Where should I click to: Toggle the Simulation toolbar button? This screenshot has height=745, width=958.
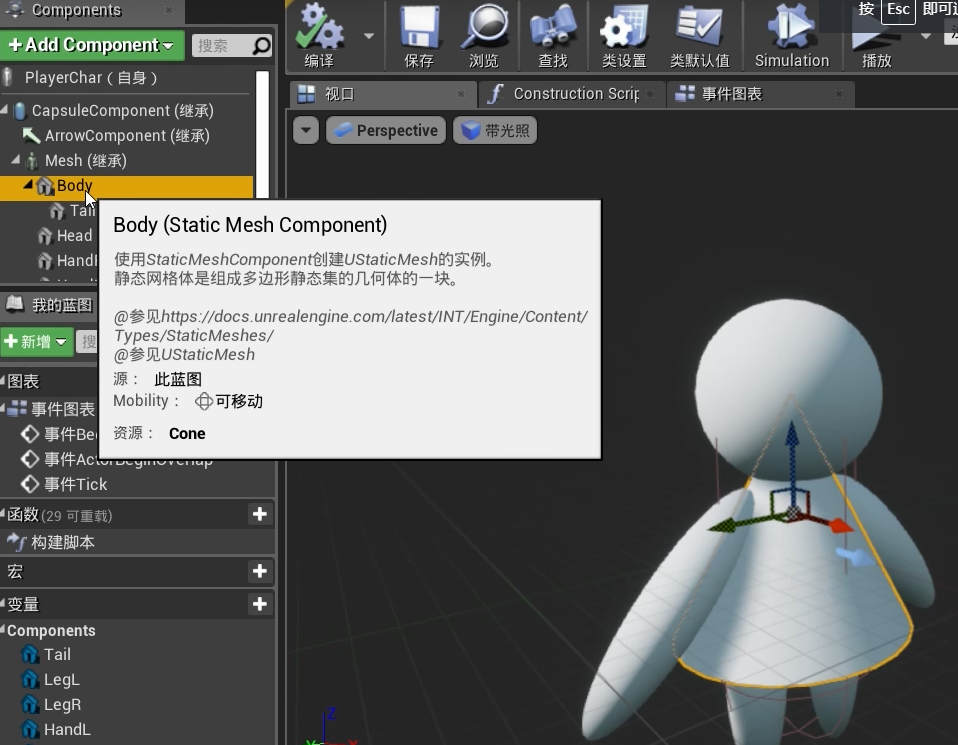(791, 30)
